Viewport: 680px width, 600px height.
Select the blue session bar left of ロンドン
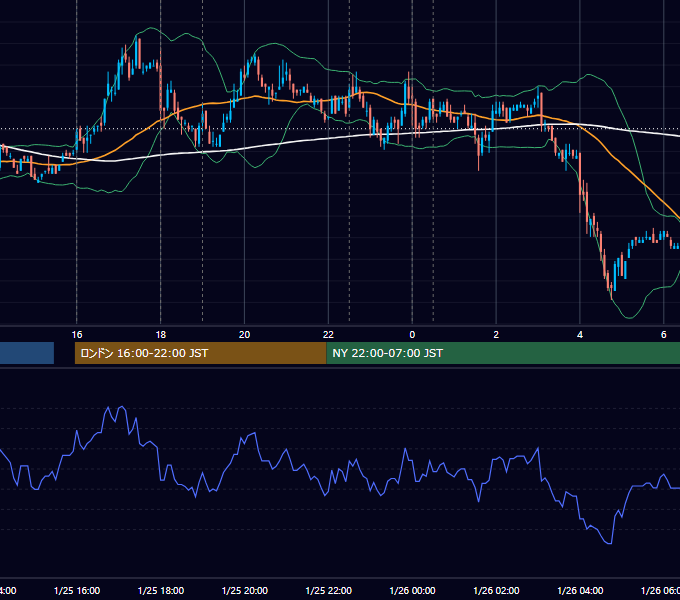pyautogui.click(x=27, y=353)
